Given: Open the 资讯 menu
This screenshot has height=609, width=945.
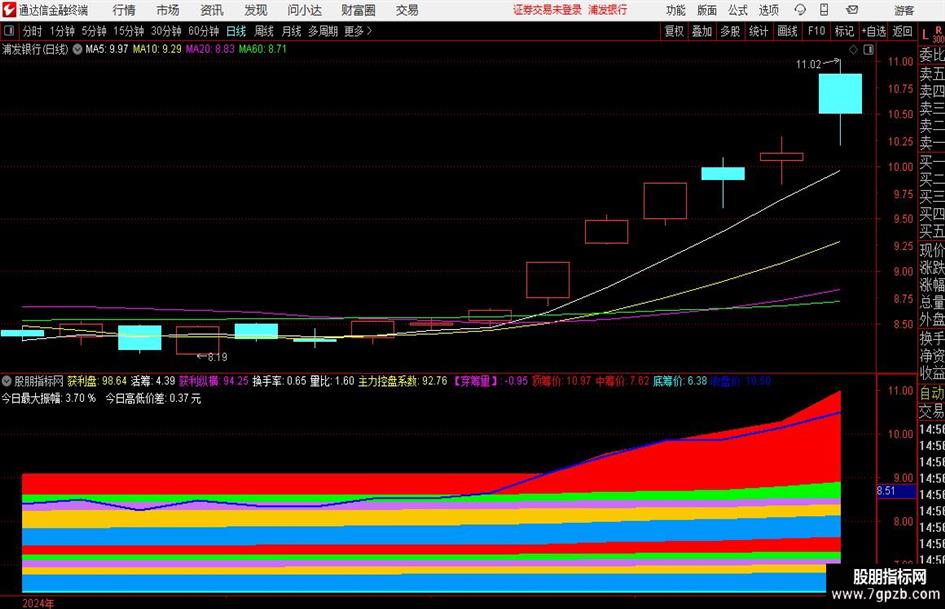Looking at the screenshot, I should coord(212,10).
